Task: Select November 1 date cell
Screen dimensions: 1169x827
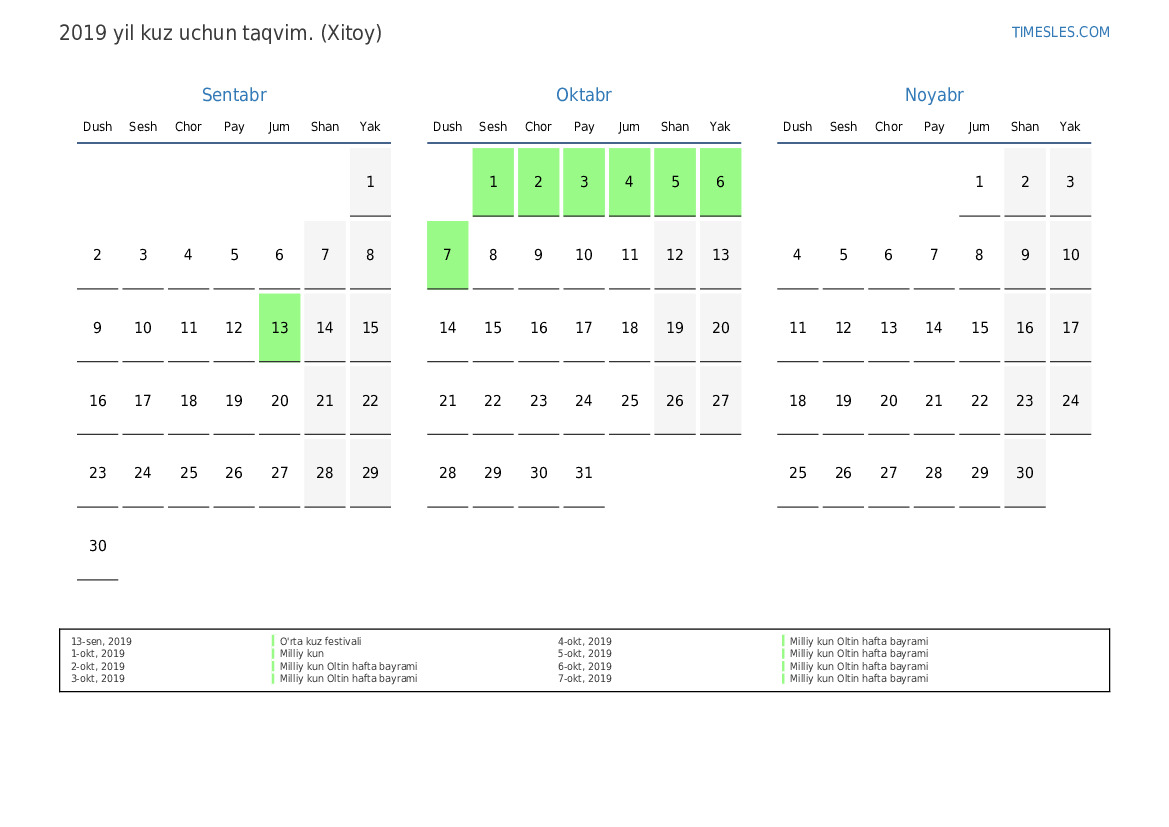Action: 980,182
